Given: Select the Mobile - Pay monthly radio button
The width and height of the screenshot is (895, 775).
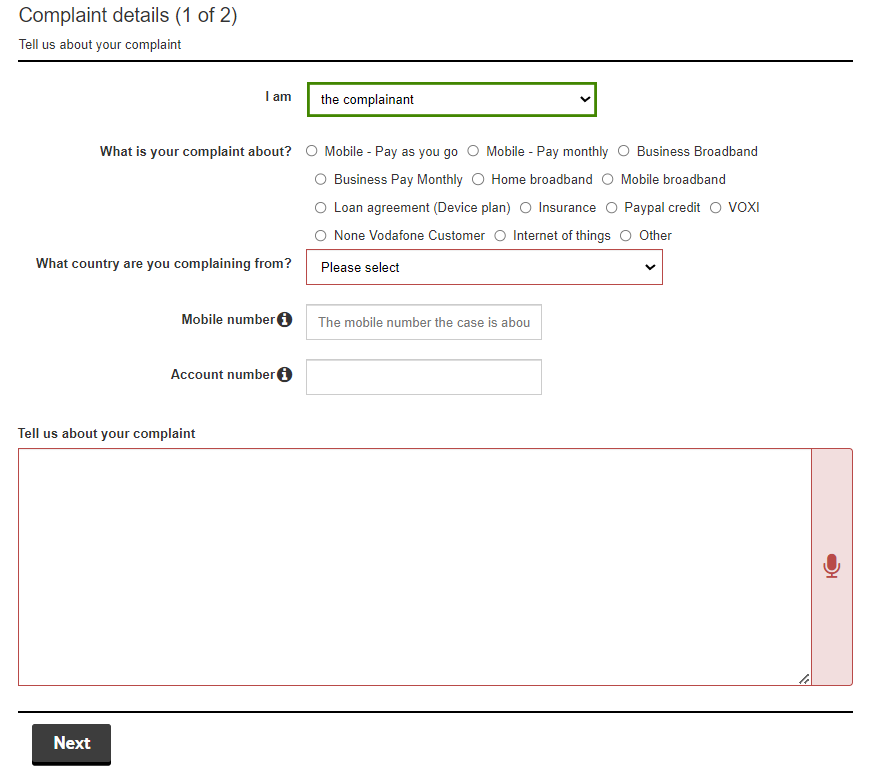Looking at the screenshot, I should 474,152.
